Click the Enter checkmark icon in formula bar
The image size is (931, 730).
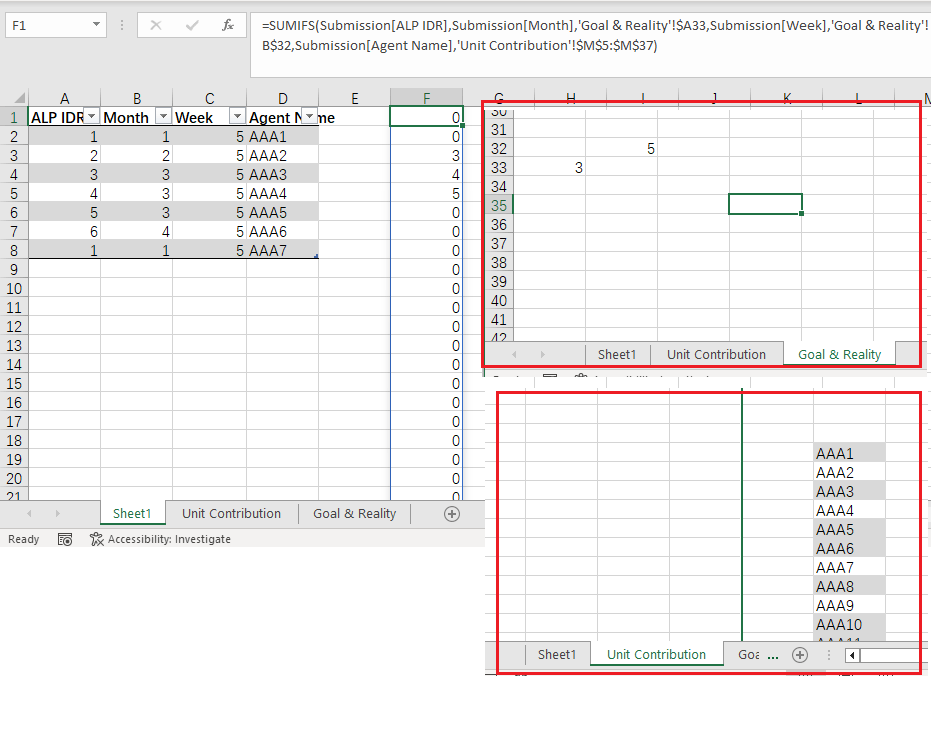coord(192,26)
